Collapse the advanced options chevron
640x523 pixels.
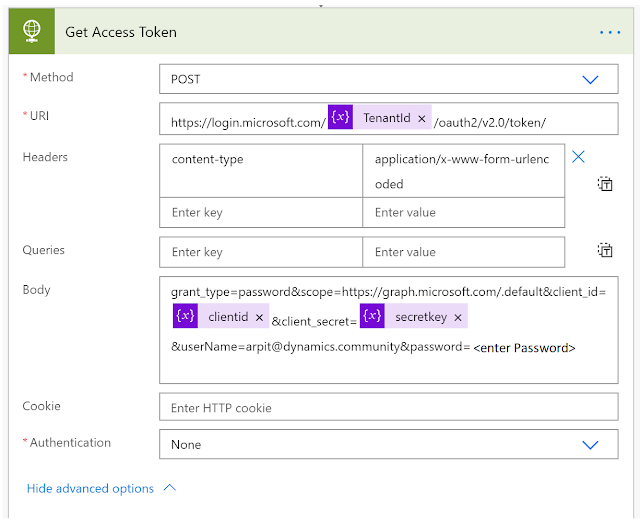168,488
